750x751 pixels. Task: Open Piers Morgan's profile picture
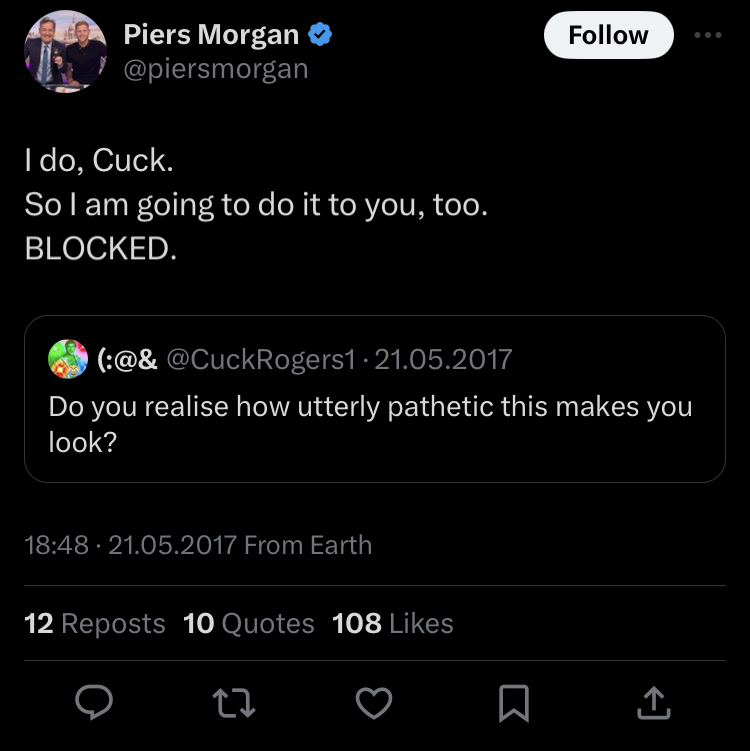65,51
